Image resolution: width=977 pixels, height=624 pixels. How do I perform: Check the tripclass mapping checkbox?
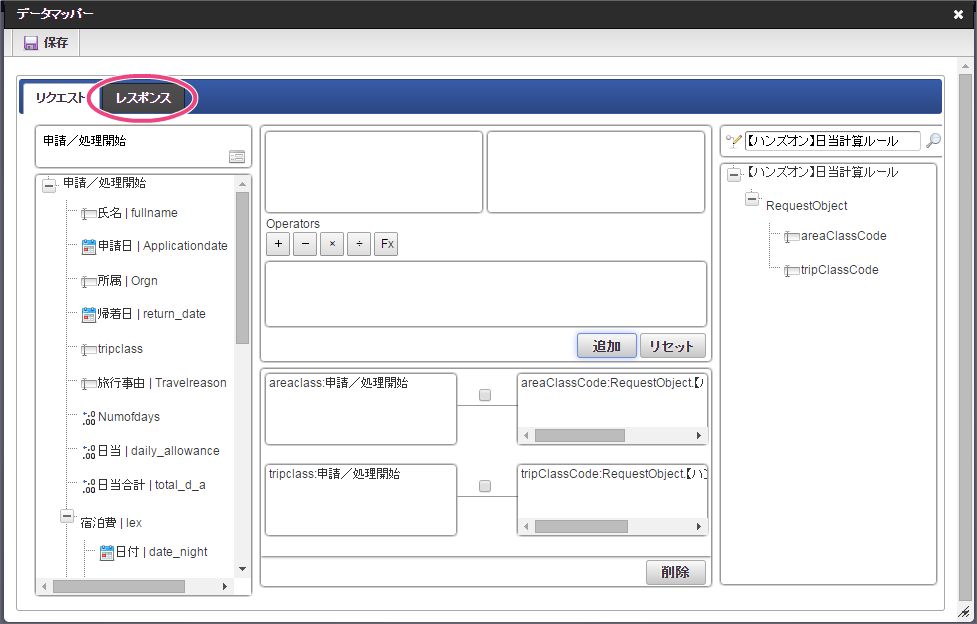point(485,486)
